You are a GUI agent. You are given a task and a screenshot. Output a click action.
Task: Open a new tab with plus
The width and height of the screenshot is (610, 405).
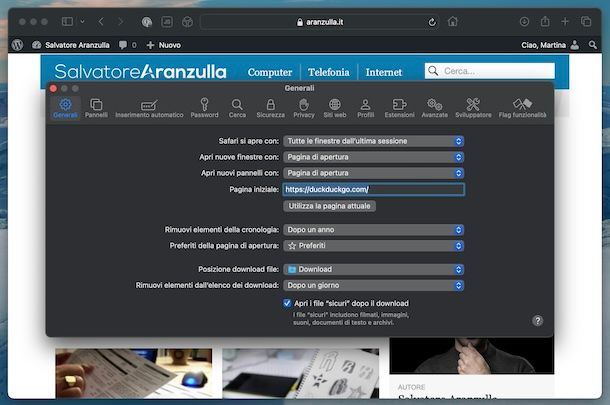pos(565,21)
